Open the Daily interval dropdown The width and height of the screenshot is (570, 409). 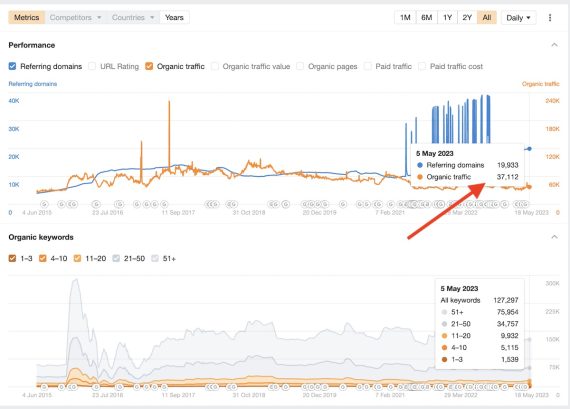[x=518, y=17]
